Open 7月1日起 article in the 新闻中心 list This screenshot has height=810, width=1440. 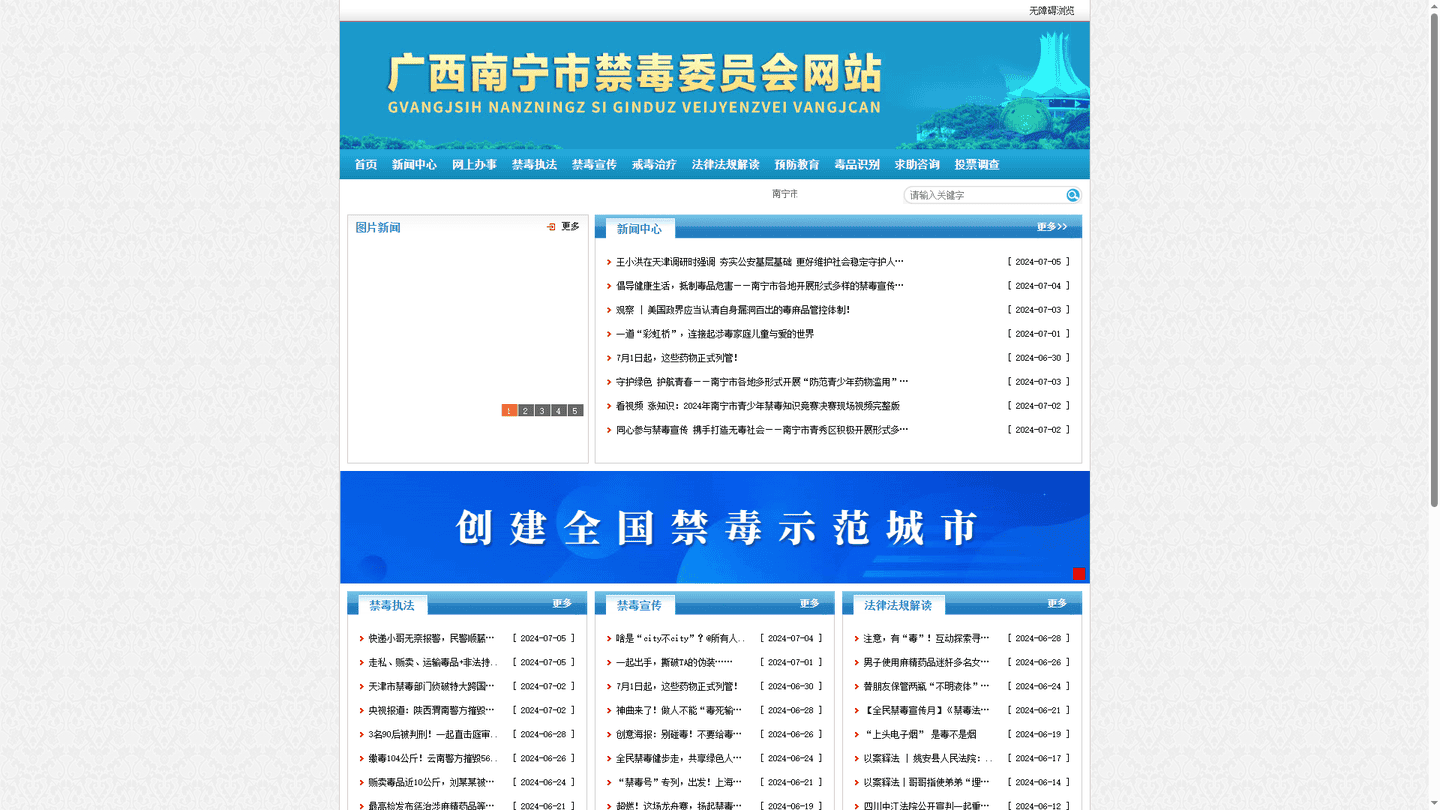[677, 358]
